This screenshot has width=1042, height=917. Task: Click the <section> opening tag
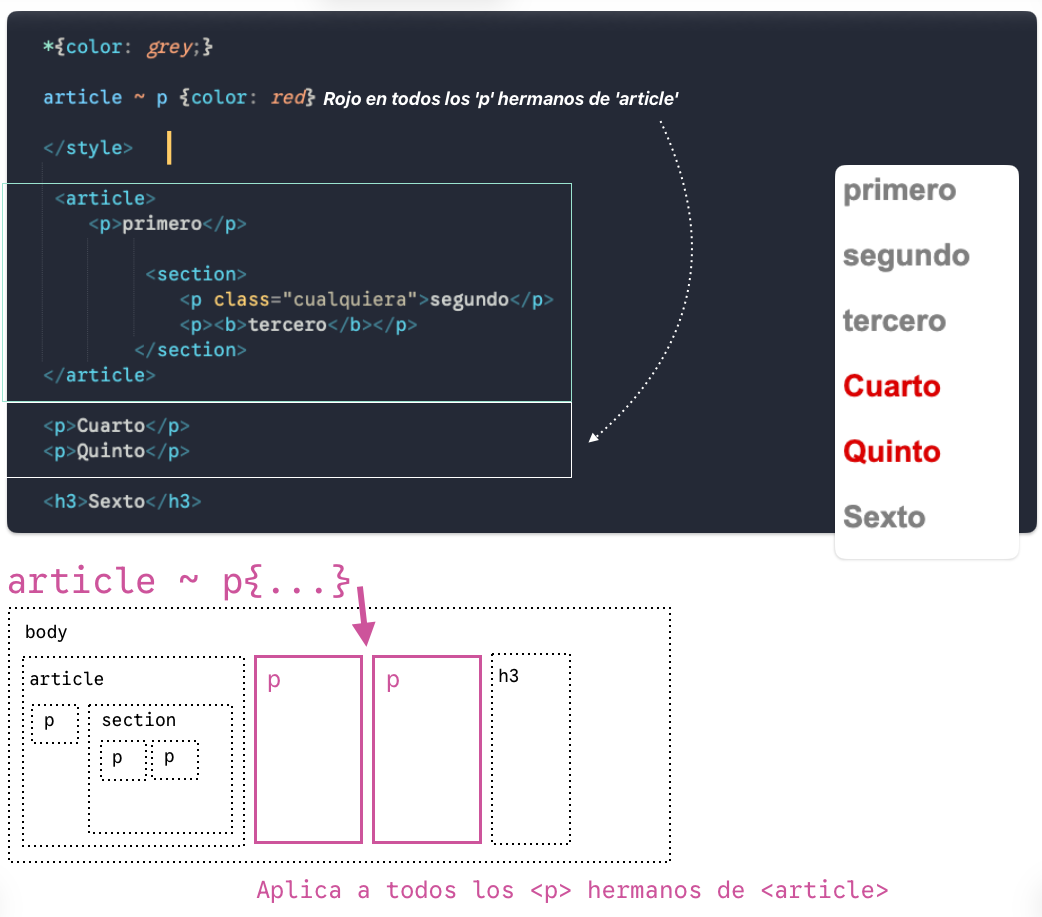pyautogui.click(x=196, y=273)
